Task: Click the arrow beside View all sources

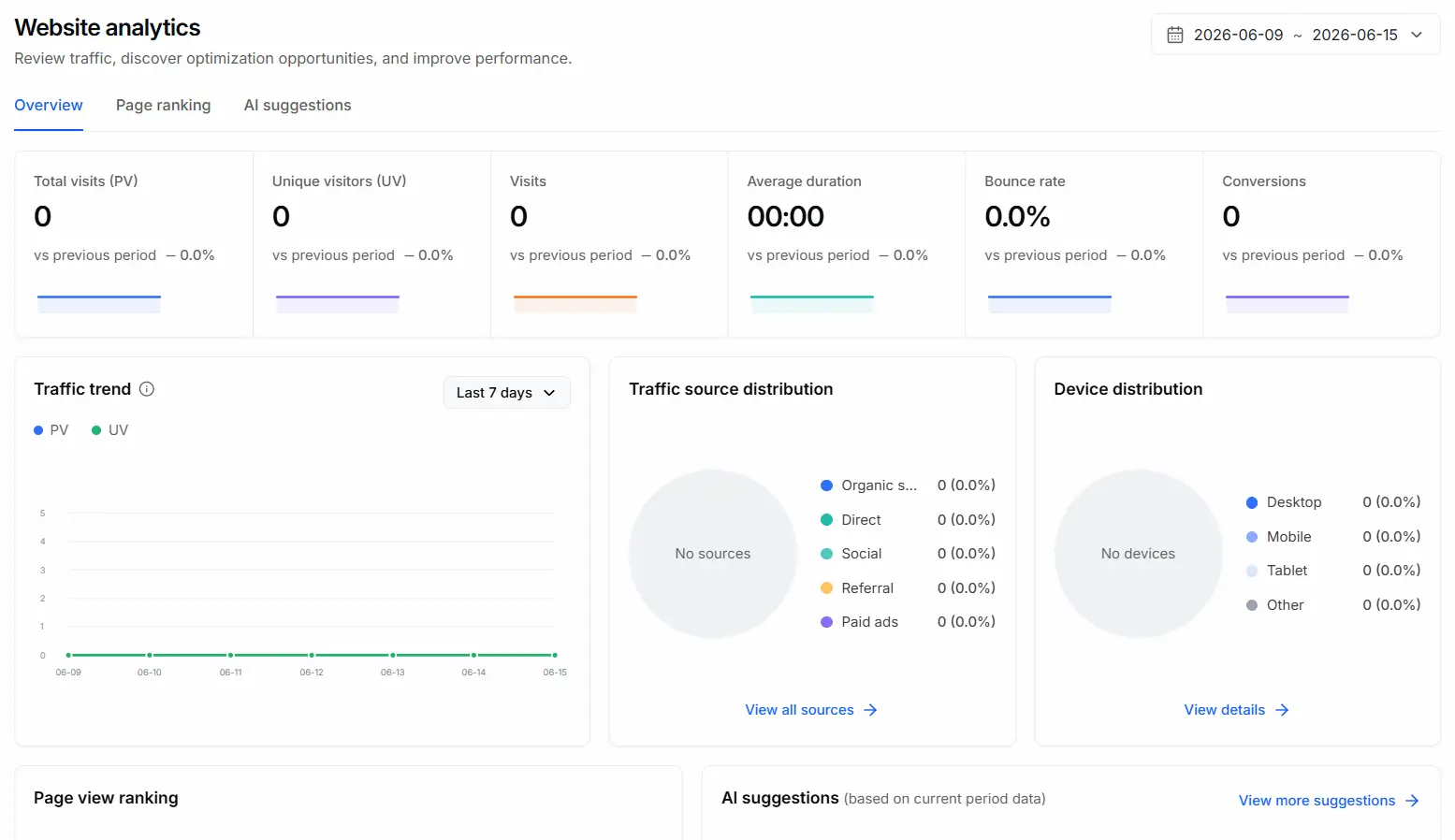Action: [870, 710]
